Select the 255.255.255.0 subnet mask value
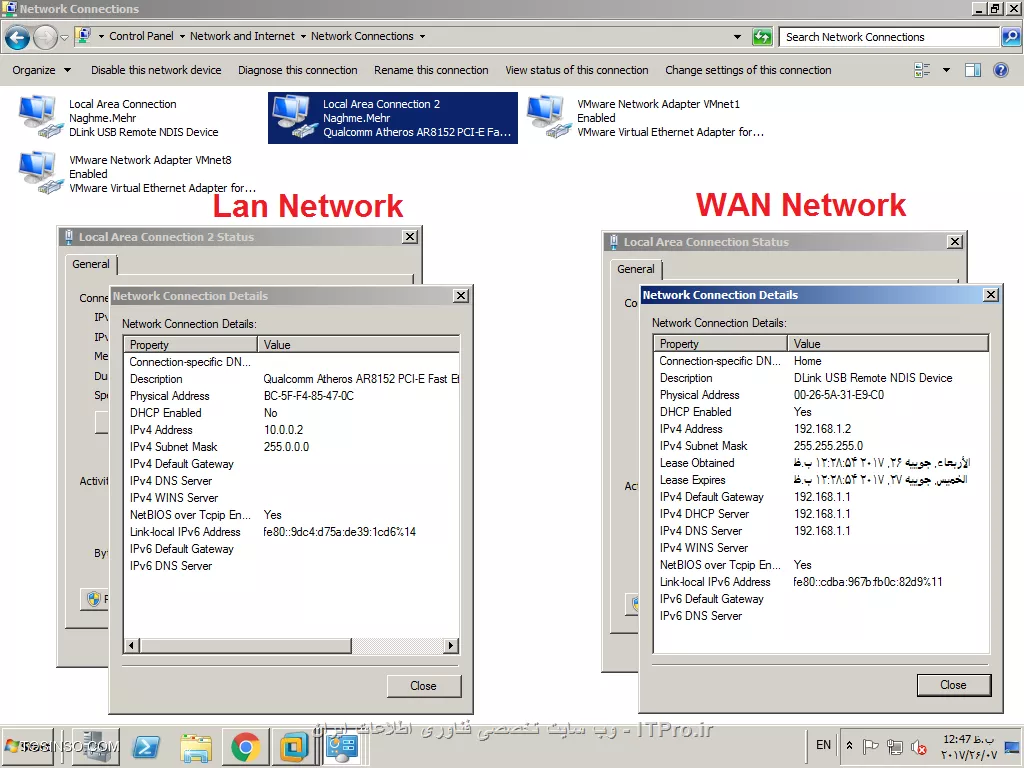This screenshot has height=768, width=1024. (828, 445)
